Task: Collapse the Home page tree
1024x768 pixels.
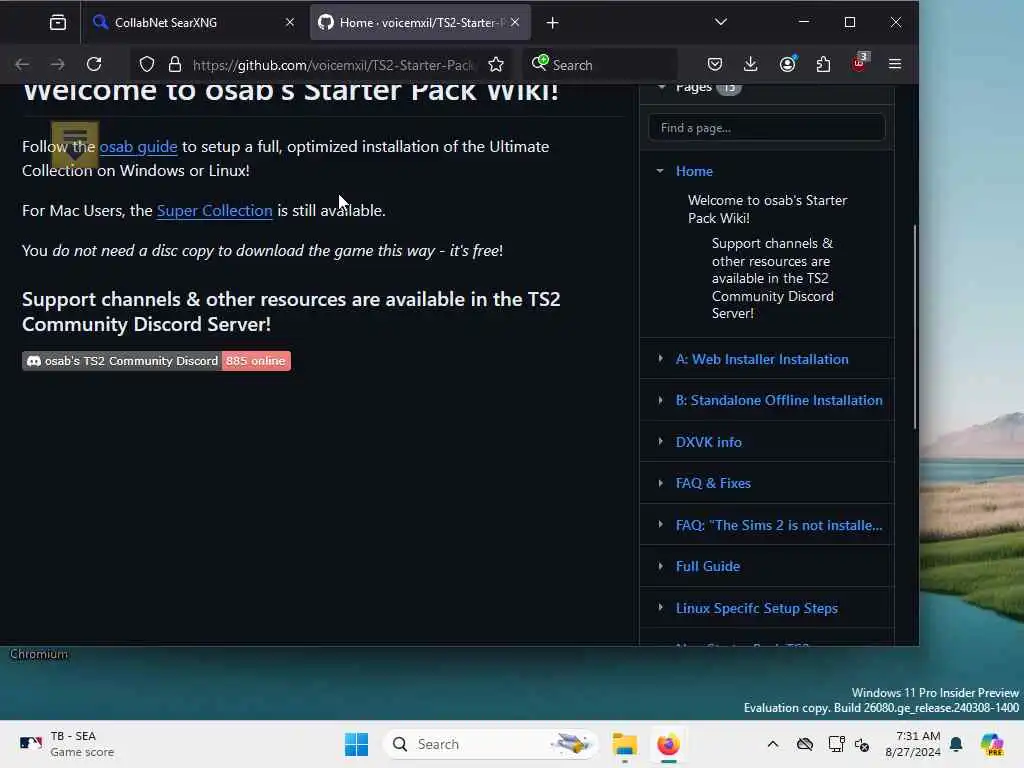Action: point(660,171)
